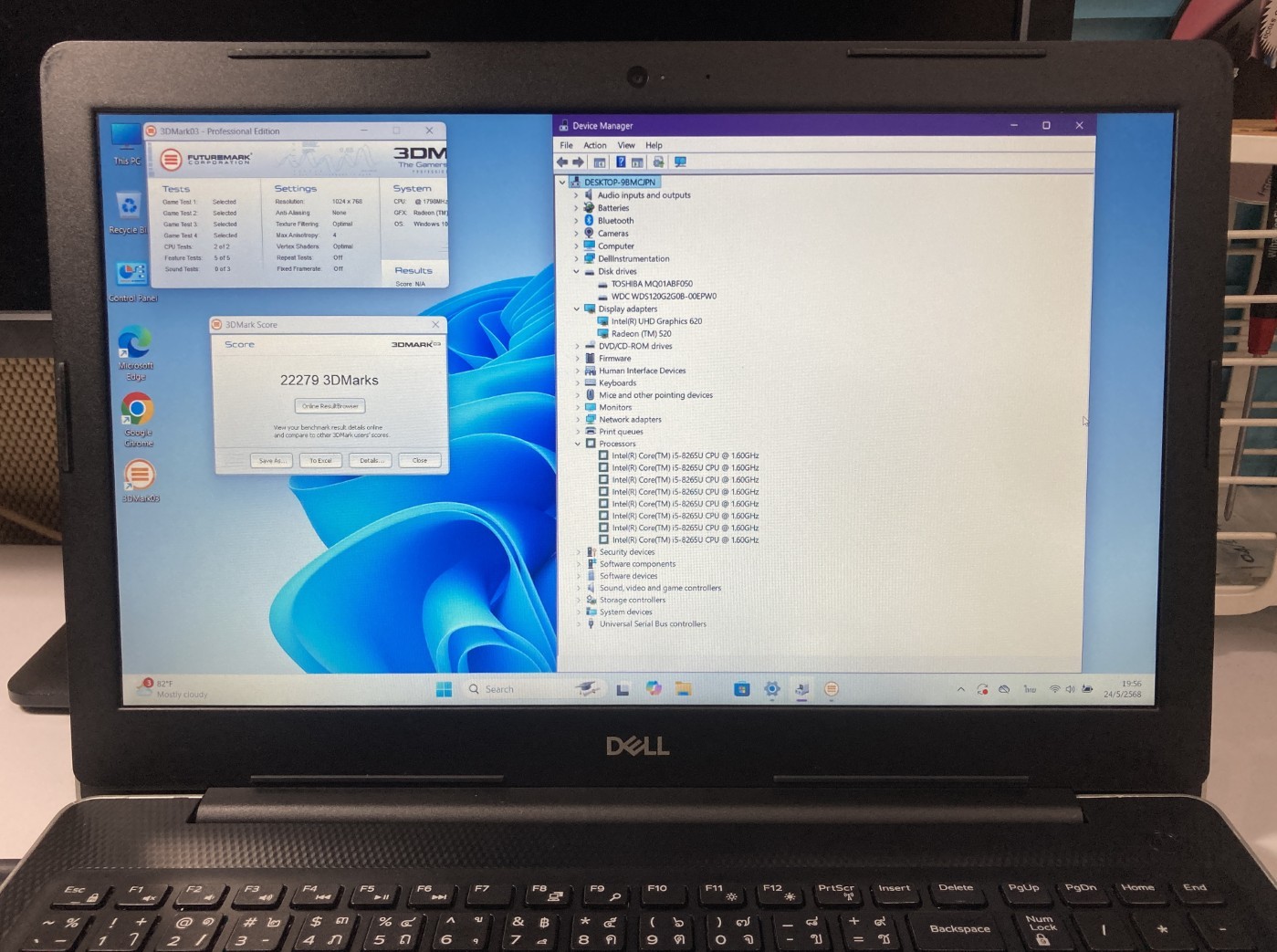Select the Computer tree entry
The width and height of the screenshot is (1277, 952).
(x=616, y=246)
